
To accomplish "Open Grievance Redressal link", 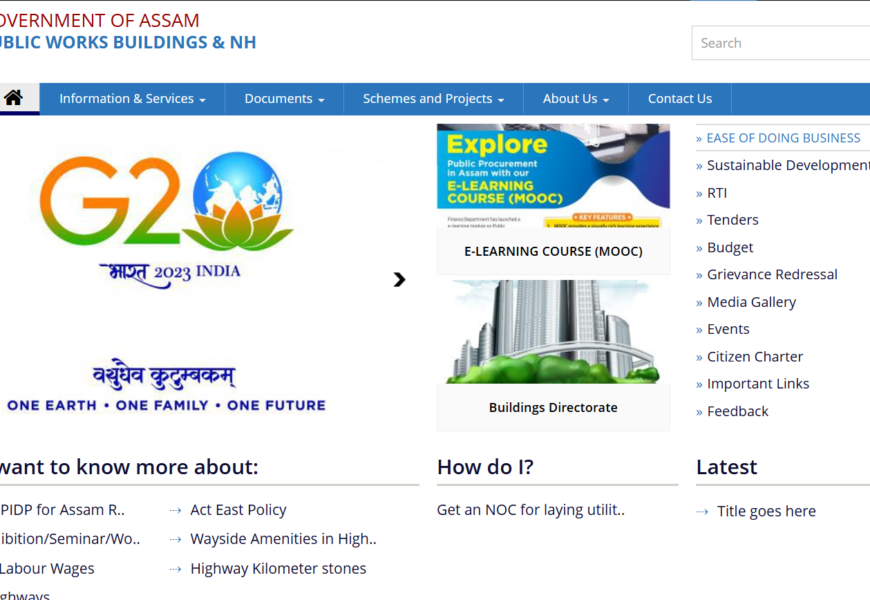I will point(772,274).
